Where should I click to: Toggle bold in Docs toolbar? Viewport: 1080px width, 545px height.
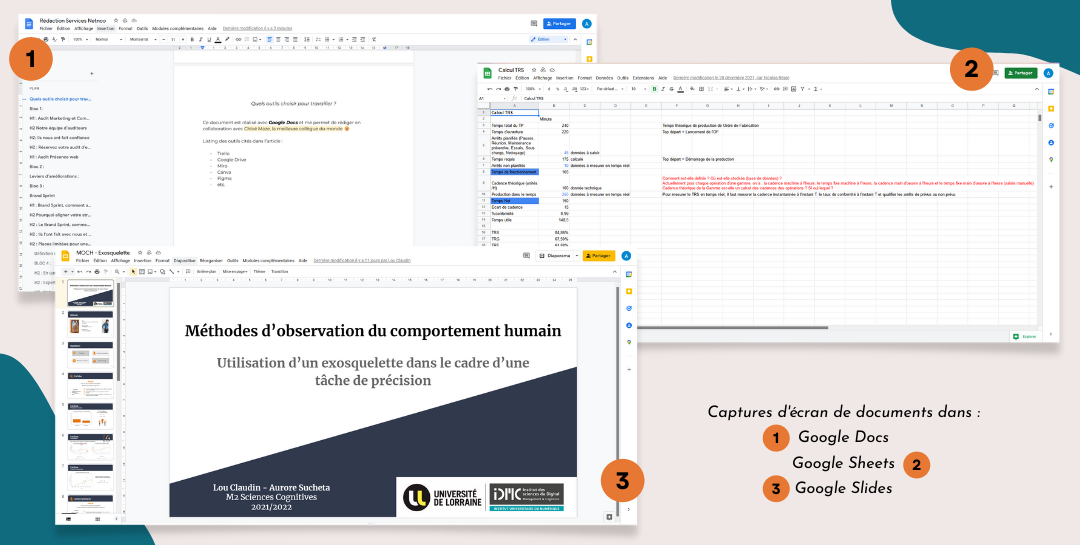click(x=192, y=39)
